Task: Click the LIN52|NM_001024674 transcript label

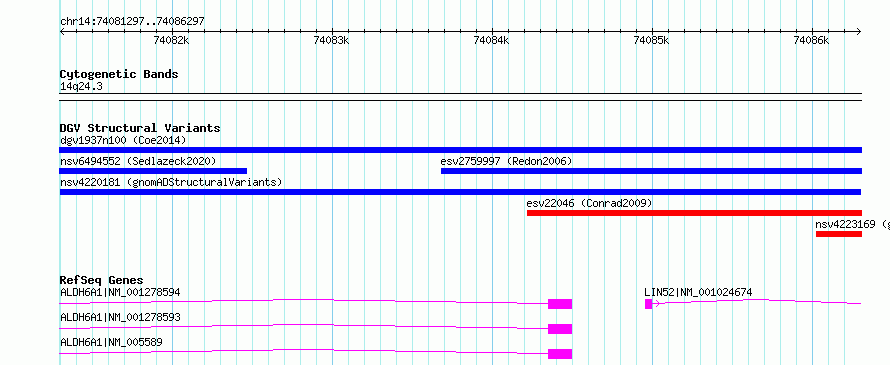Action: (x=698, y=292)
